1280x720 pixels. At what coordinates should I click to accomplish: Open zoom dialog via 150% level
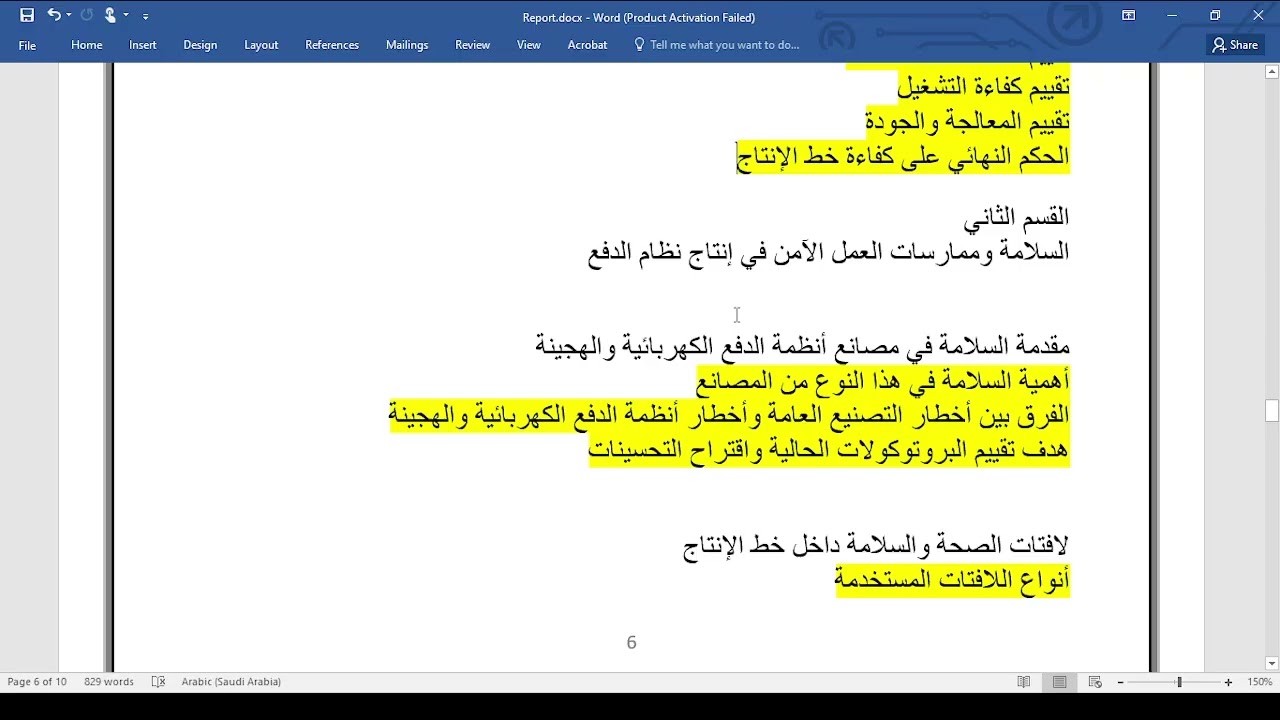pyautogui.click(x=1259, y=682)
